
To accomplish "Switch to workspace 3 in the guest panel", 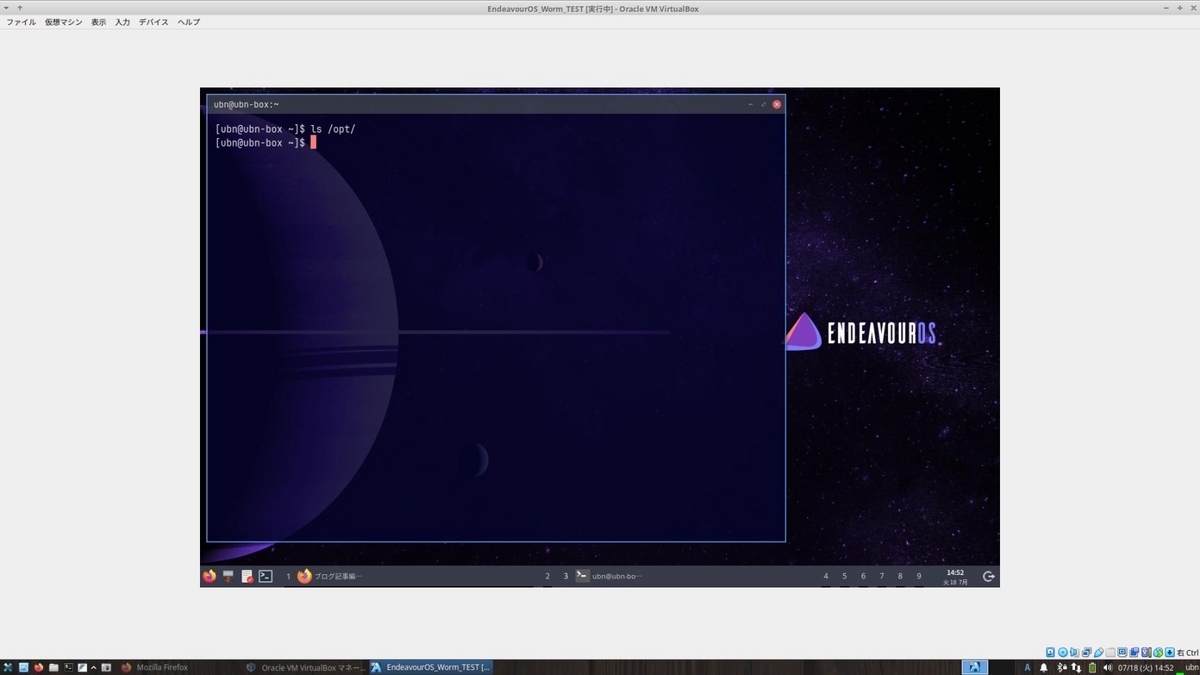I will (x=565, y=576).
